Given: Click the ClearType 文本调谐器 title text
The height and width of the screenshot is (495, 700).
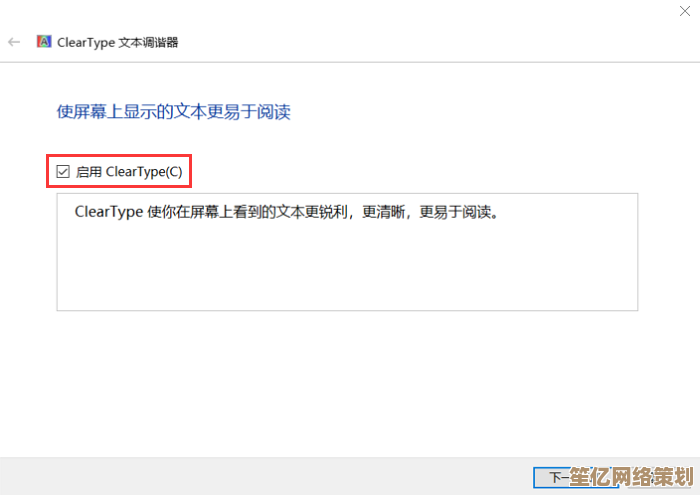Looking at the screenshot, I should pyautogui.click(x=117, y=42).
